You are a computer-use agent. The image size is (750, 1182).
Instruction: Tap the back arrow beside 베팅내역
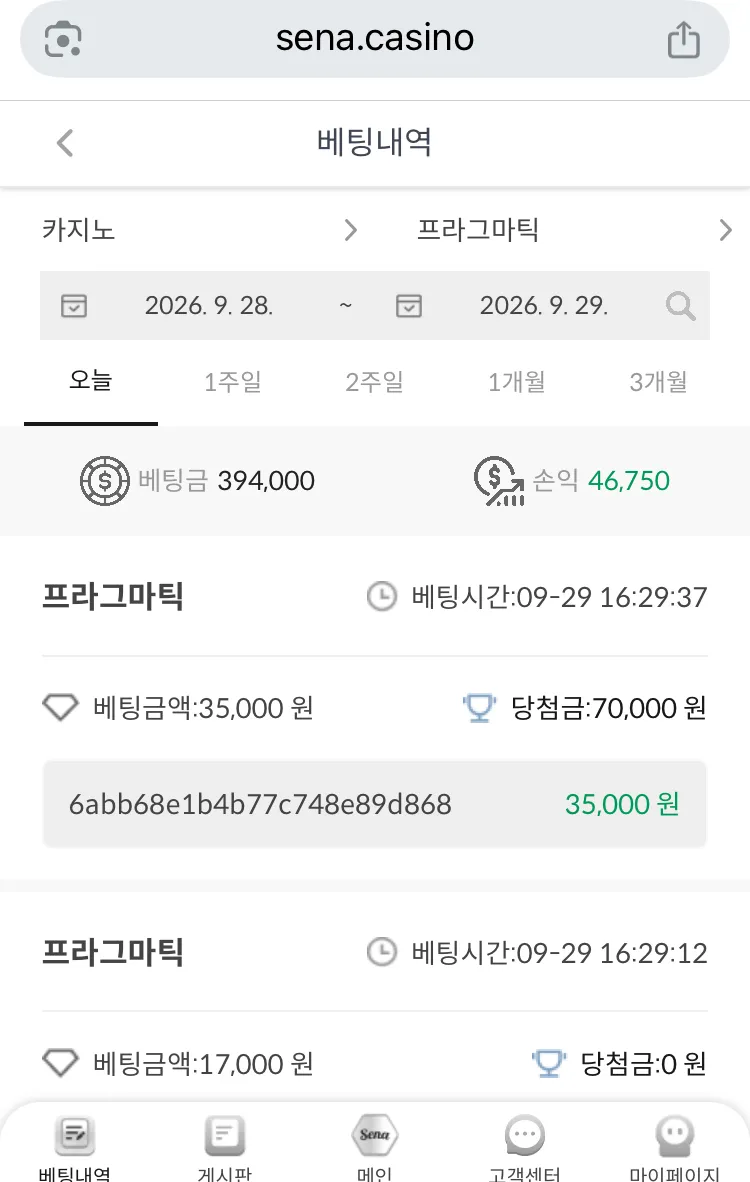click(x=66, y=142)
